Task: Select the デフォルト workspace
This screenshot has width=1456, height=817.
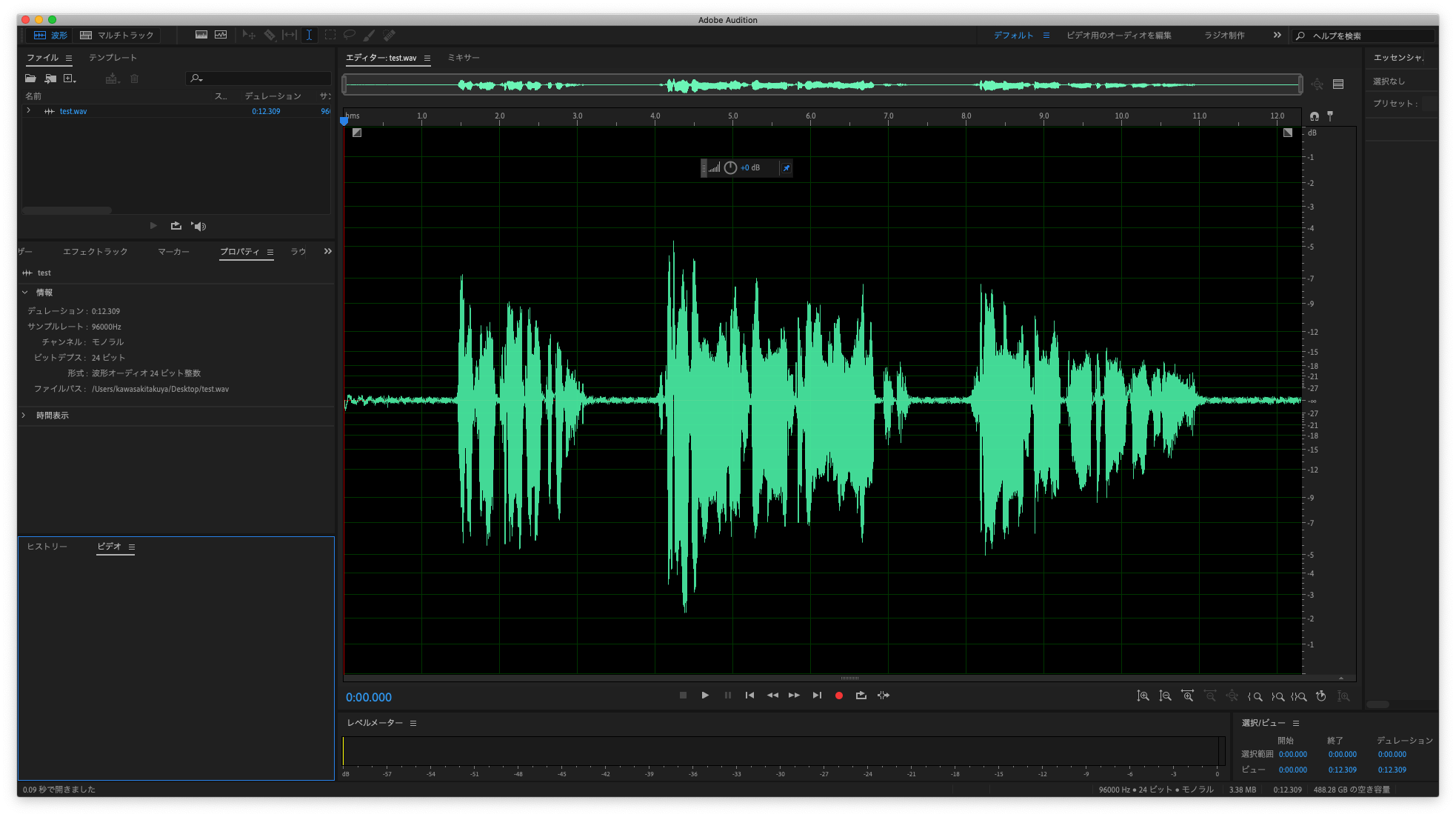Action: coord(1013,36)
